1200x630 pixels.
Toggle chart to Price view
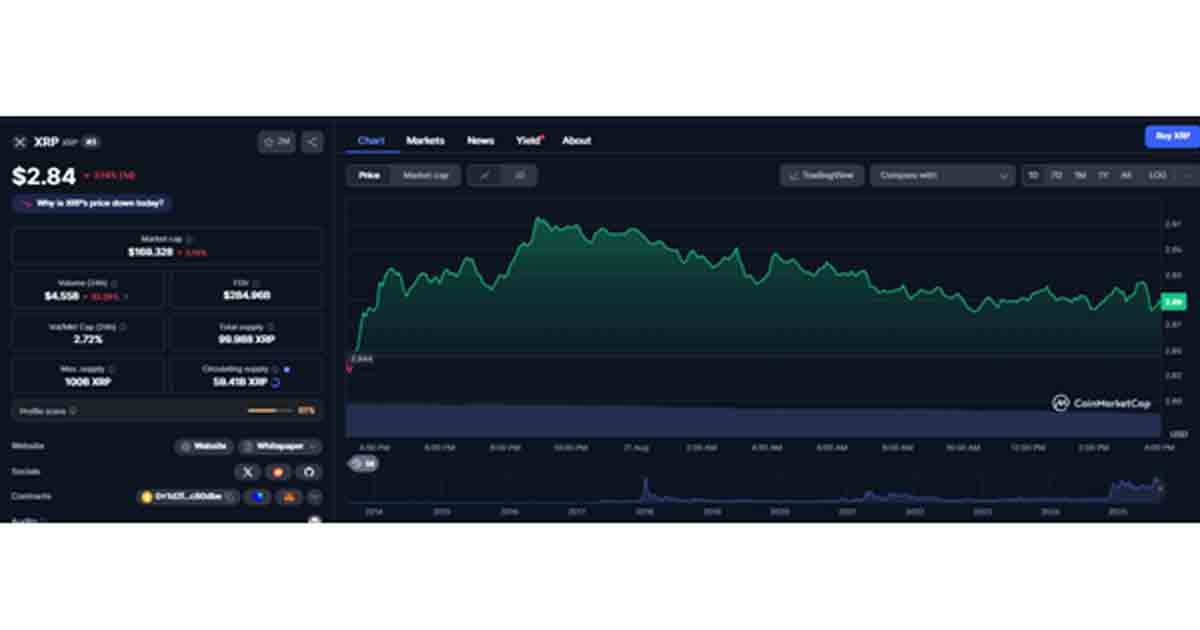click(x=369, y=176)
